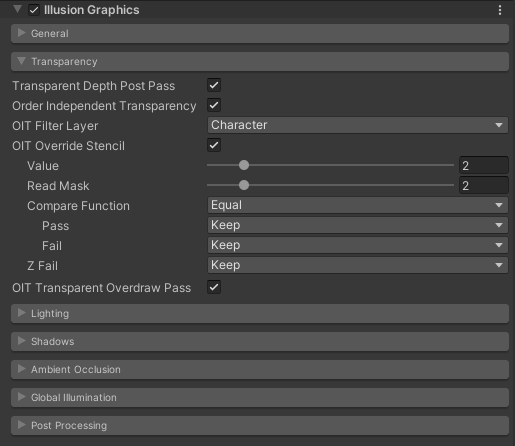Open the three-dot component options menu
This screenshot has width=515, height=446.
[x=500, y=10]
